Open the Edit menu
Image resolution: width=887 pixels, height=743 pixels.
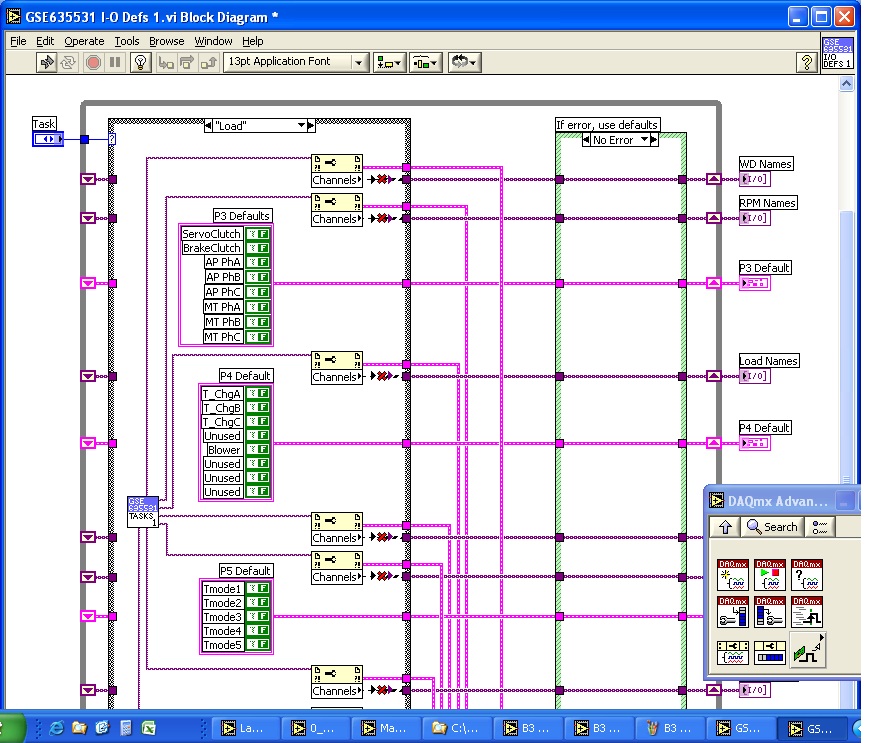(x=45, y=41)
